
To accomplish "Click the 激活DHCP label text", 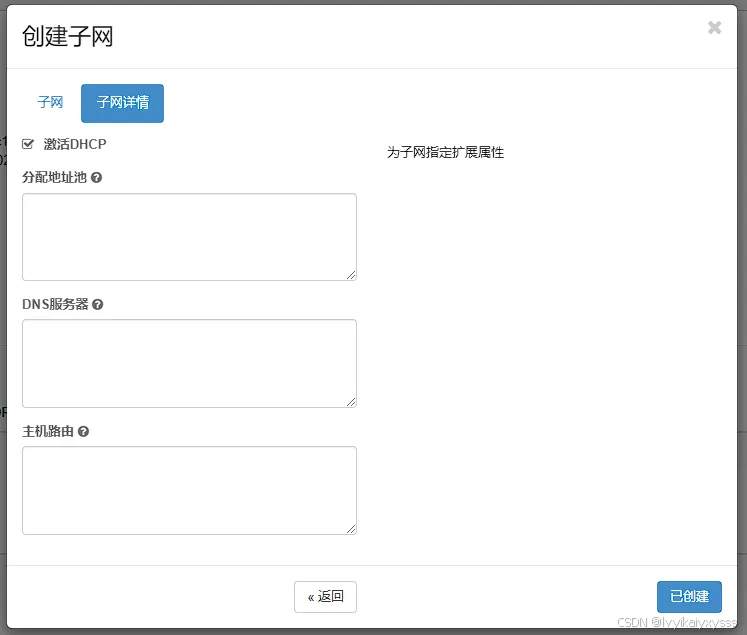I will 75,144.
